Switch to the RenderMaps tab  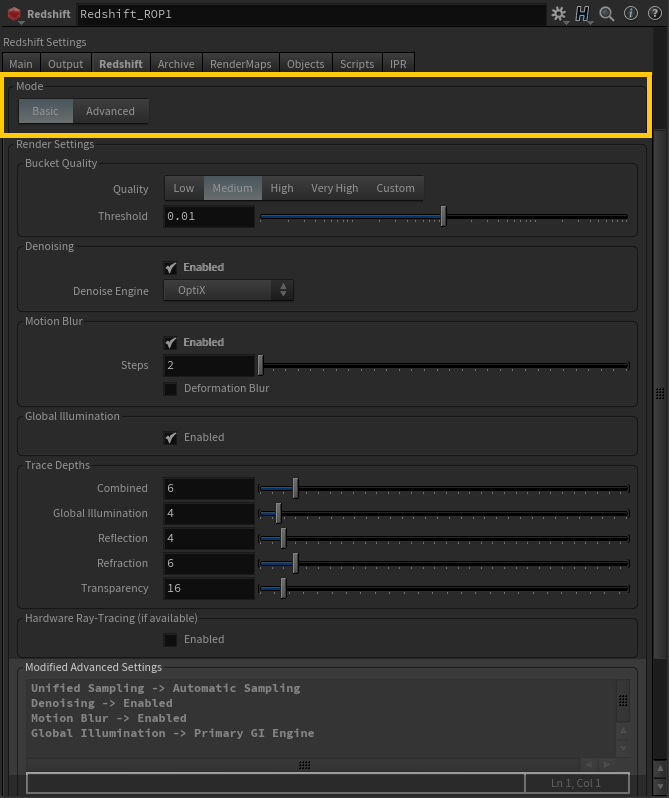coord(240,64)
